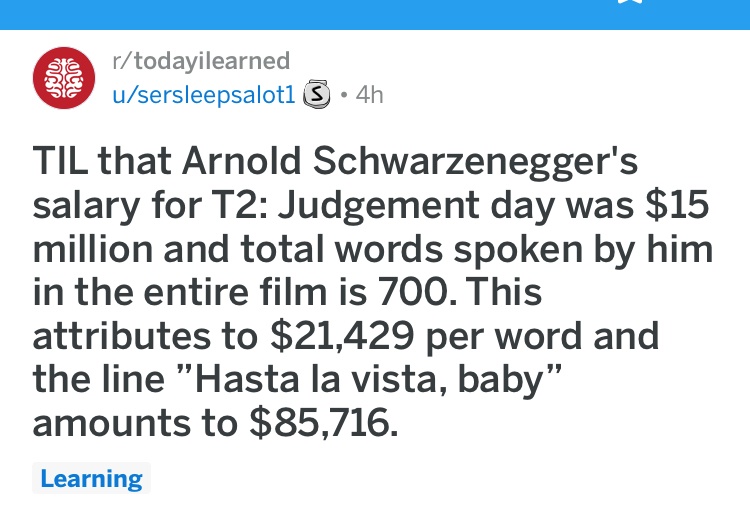Click the "$15" salary figure in title
This screenshot has width=750, height=515.
676,205
